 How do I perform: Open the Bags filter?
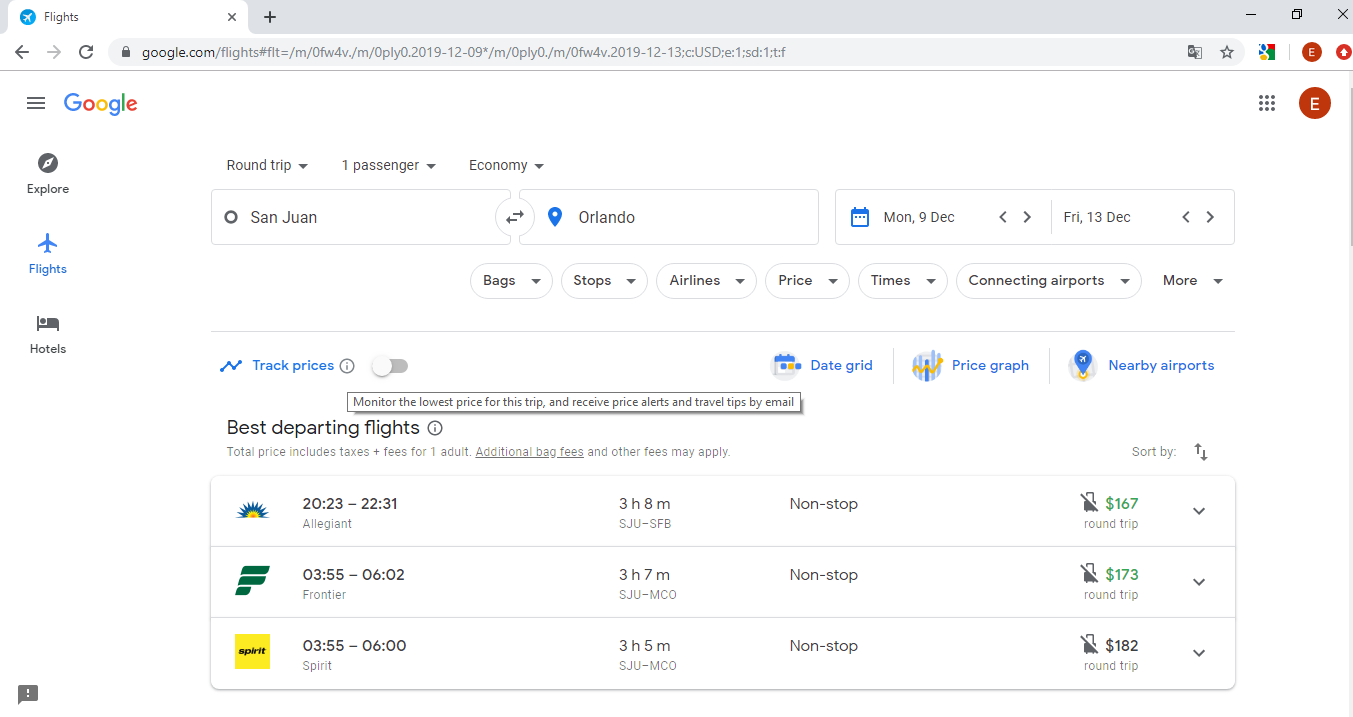click(x=511, y=281)
